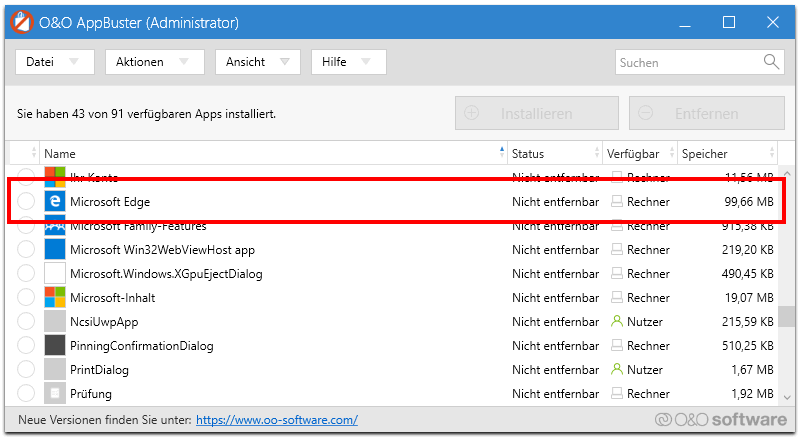Click the Rechner icon in PinningConfirmationDialog row
Screen dimensions: 800x437
(617, 345)
